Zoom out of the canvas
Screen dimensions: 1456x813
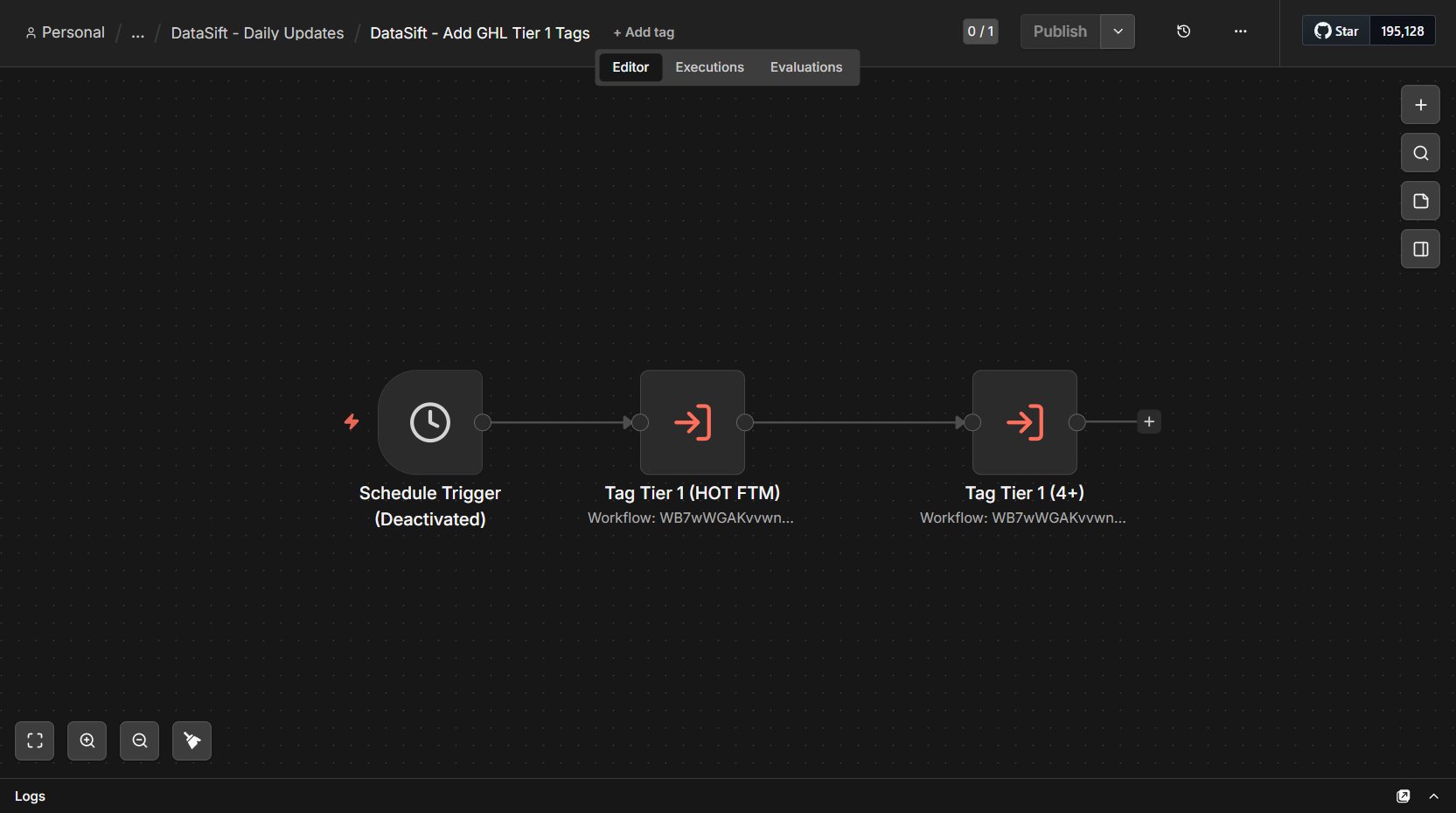[140, 740]
